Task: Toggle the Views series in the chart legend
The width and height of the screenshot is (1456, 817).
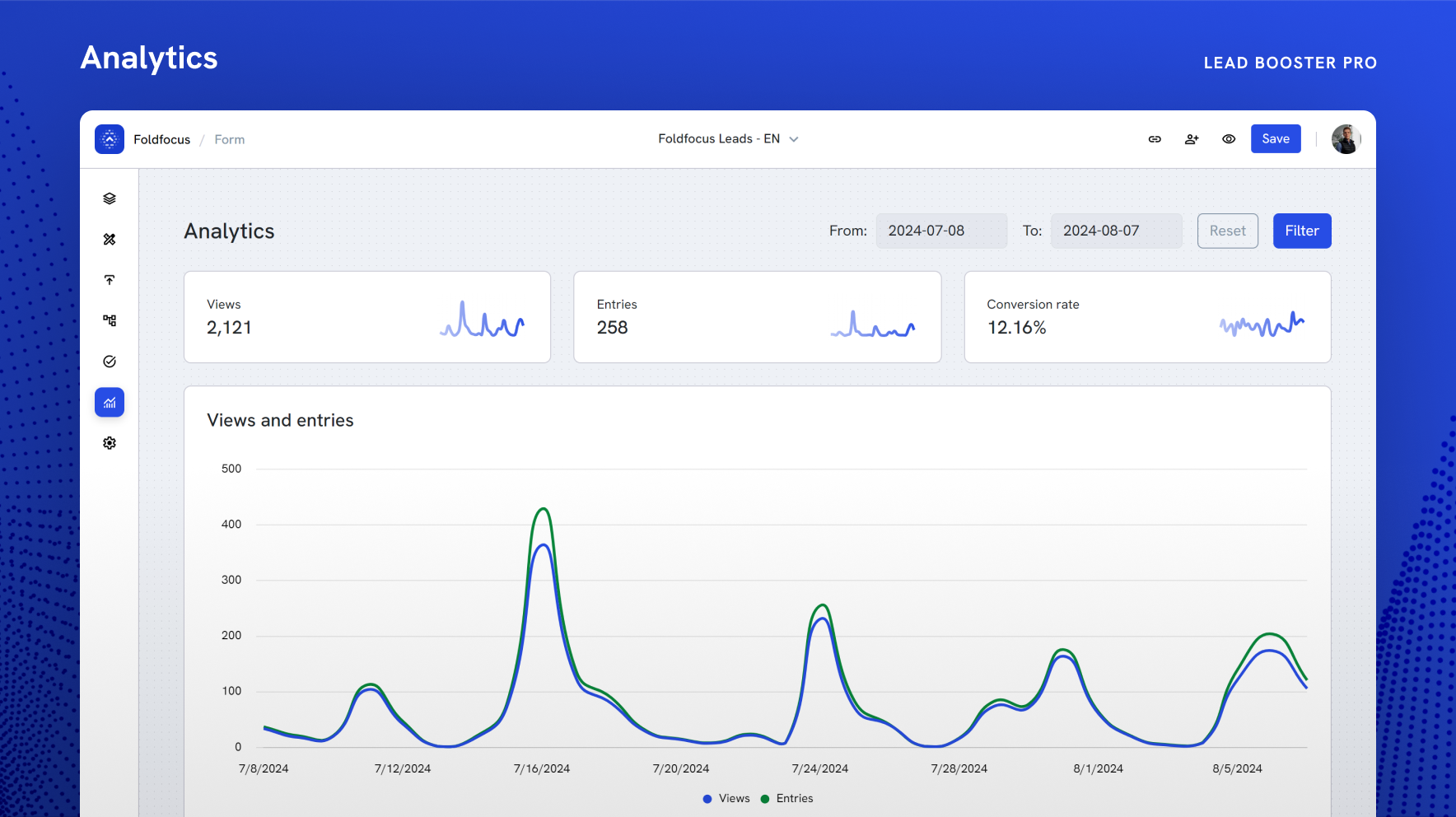Action: click(x=725, y=798)
